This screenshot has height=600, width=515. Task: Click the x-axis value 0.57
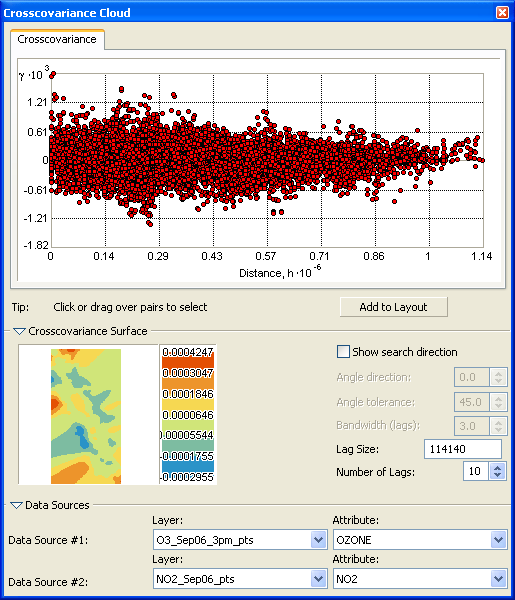click(266, 256)
